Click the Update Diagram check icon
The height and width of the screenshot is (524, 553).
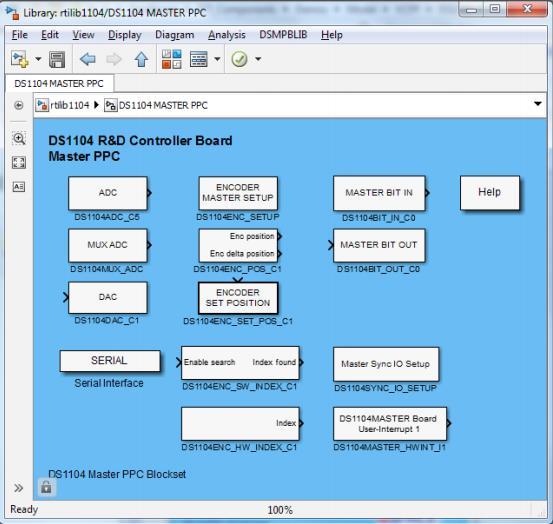(x=239, y=59)
